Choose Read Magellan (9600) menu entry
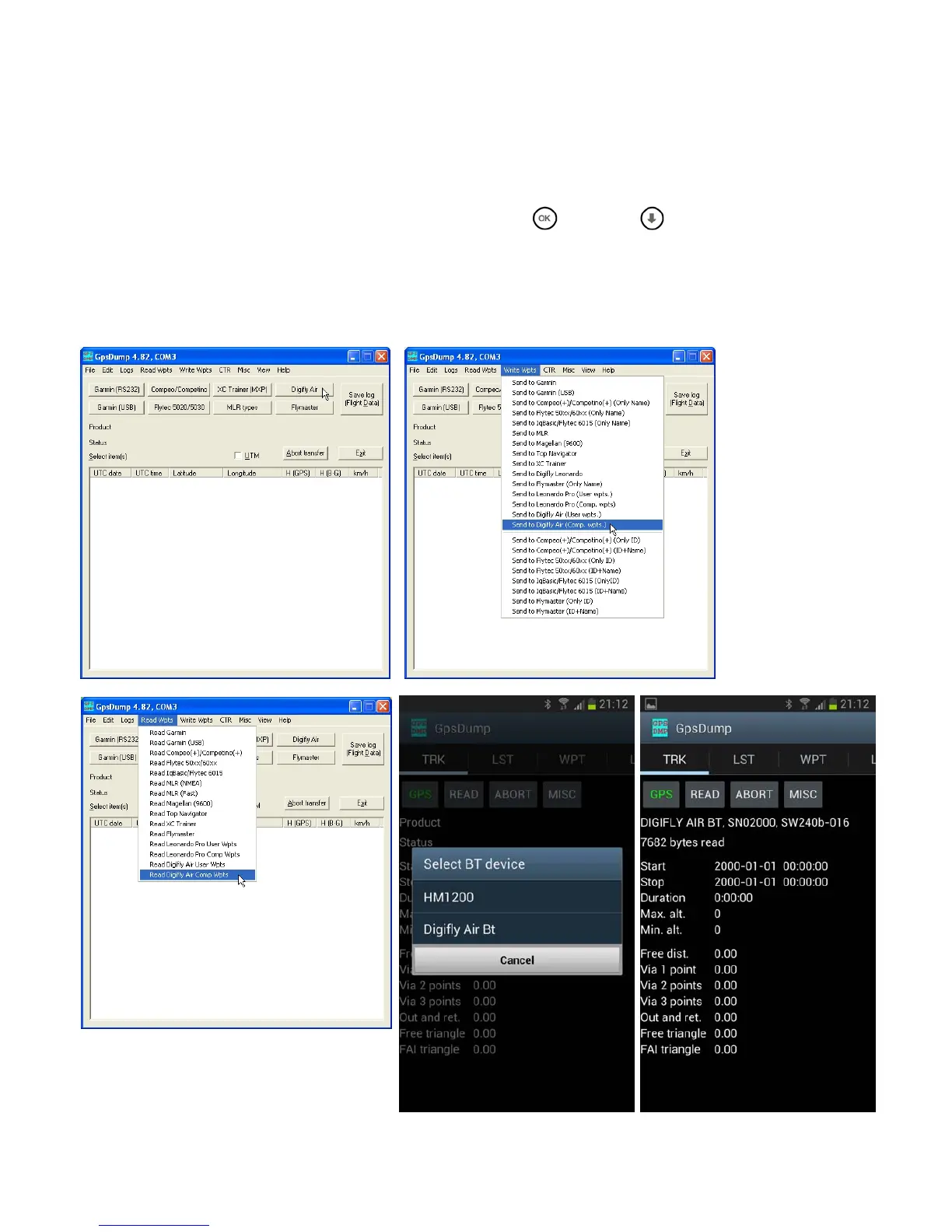 tap(198, 803)
